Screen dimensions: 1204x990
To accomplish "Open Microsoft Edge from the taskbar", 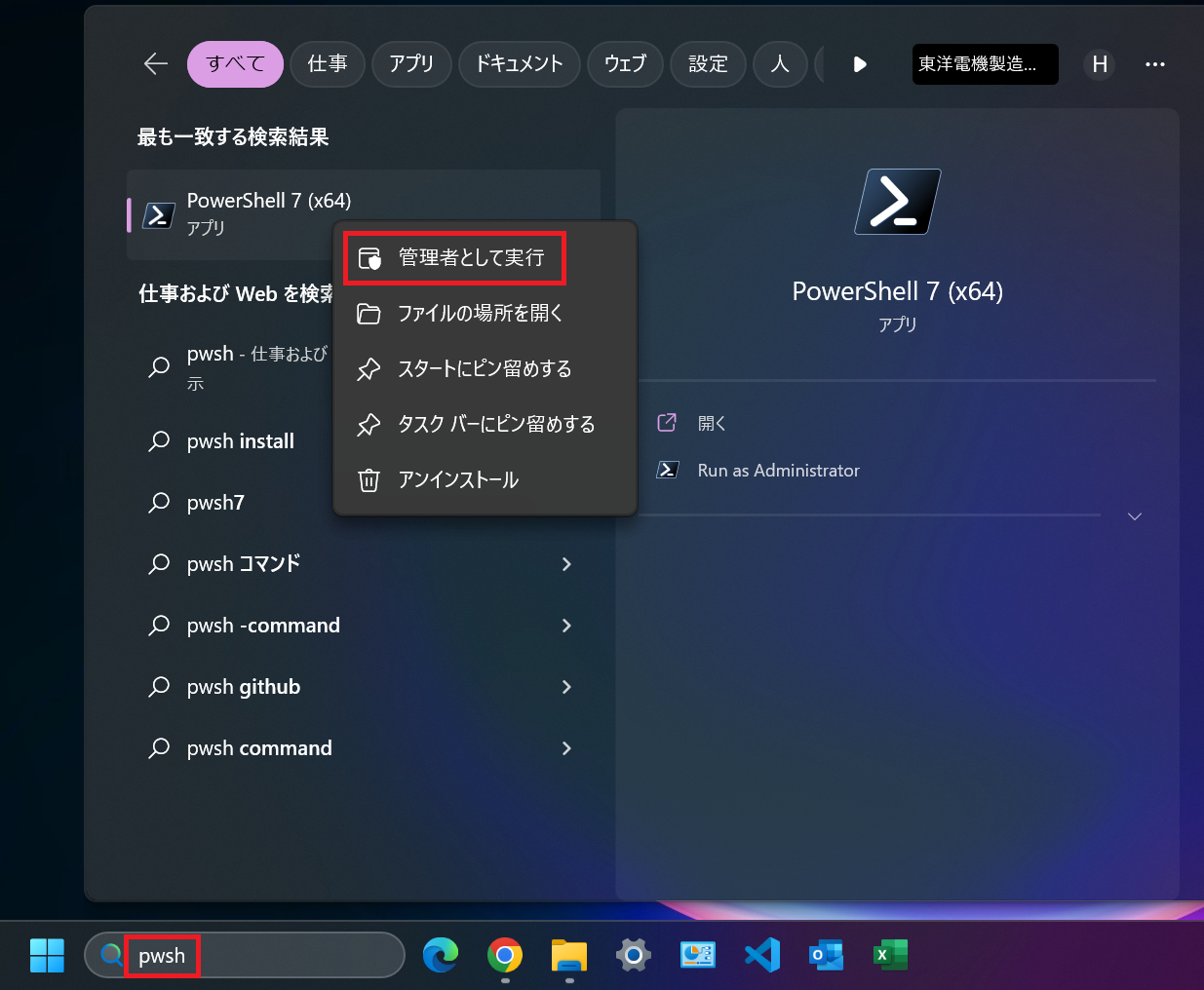I will (x=441, y=955).
